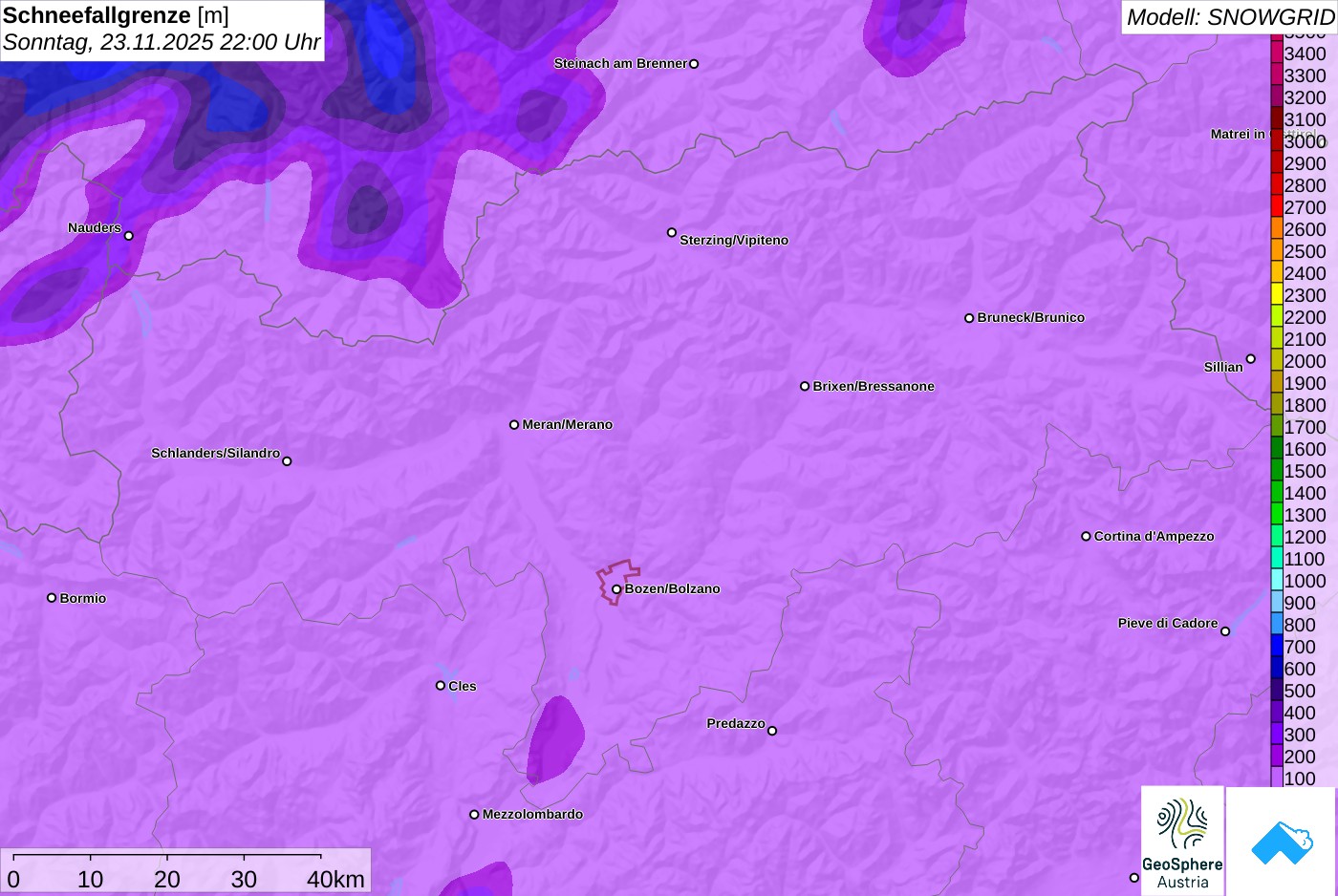Click the Bormio location marker
The width and height of the screenshot is (1338, 896).
pyautogui.click(x=52, y=598)
